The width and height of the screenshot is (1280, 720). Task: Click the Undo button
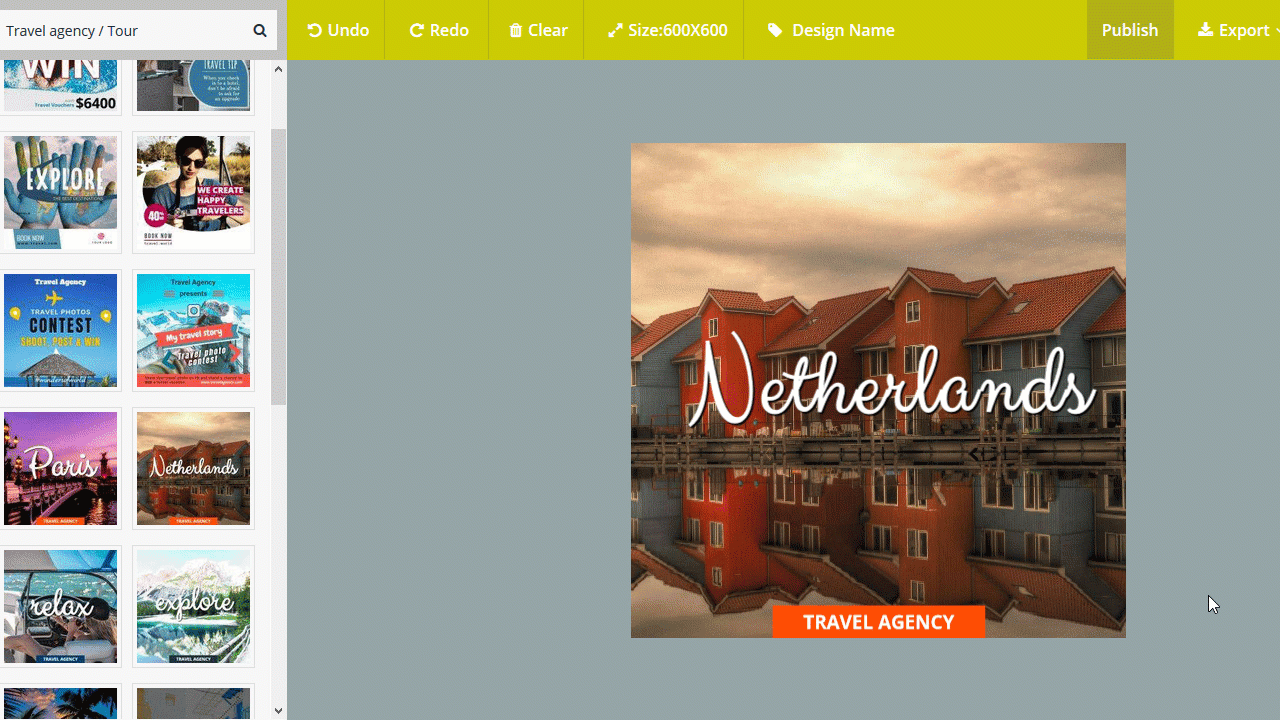(x=338, y=30)
